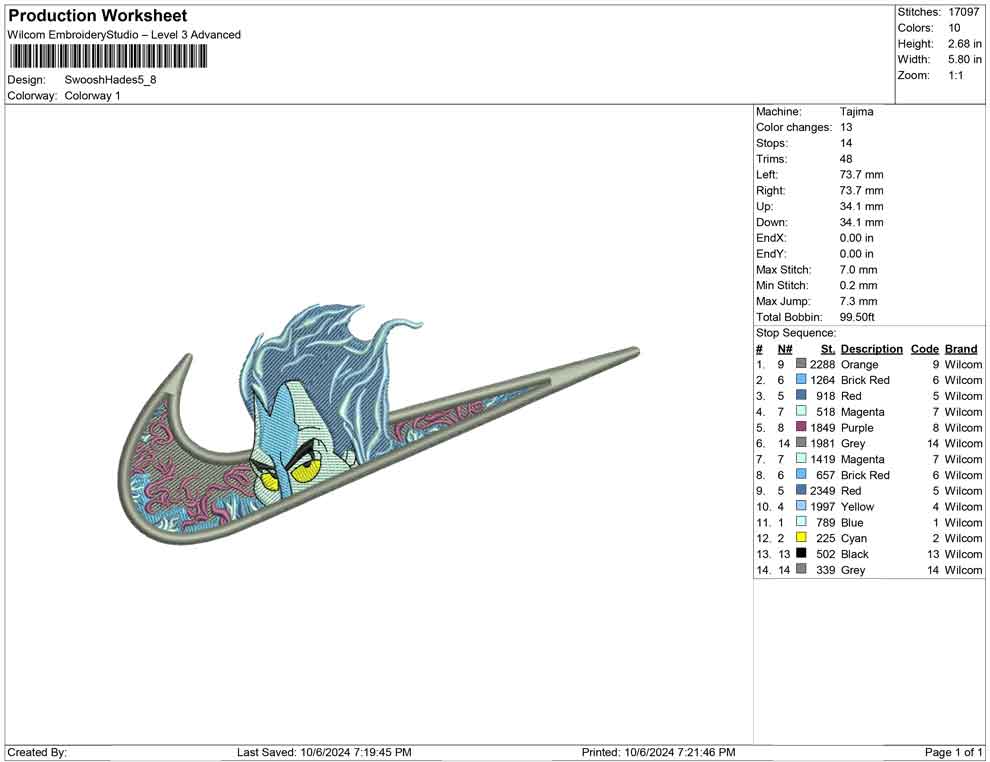Click the swatch for Magenta 1419
The height and width of the screenshot is (762, 990).
801,458
